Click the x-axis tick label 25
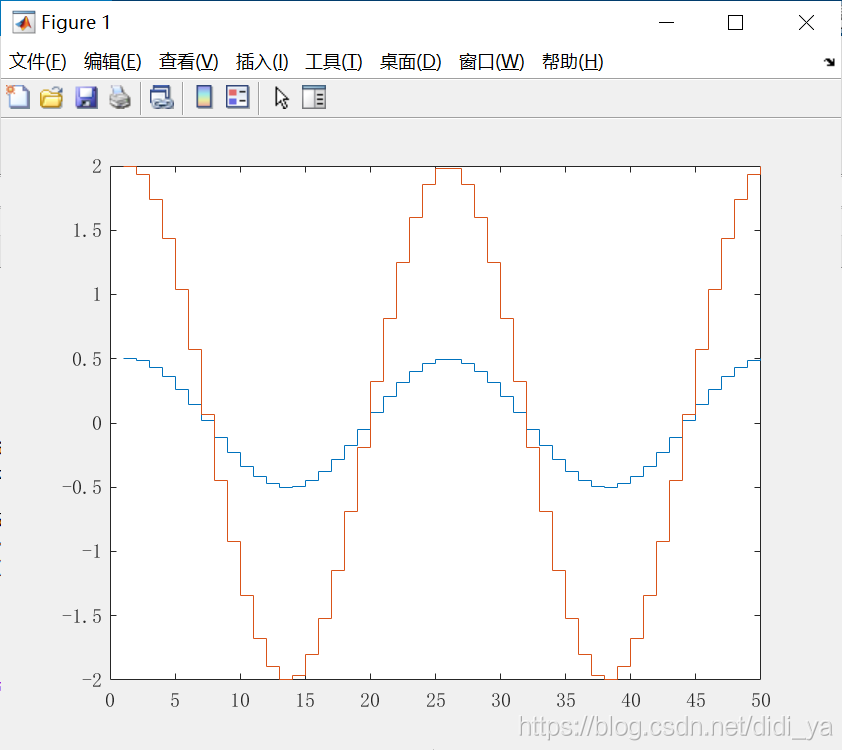 coord(435,700)
